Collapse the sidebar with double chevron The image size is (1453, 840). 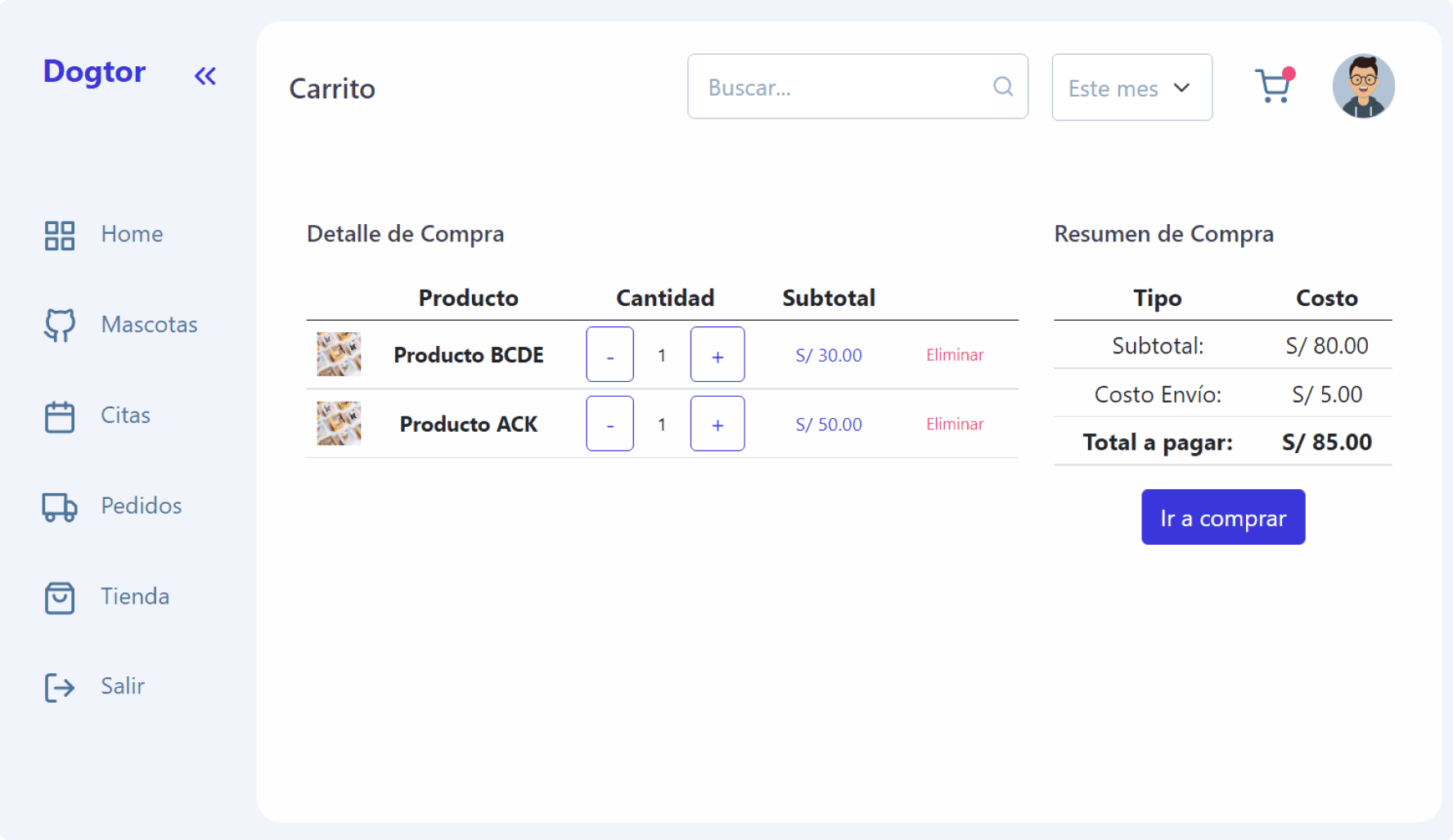[205, 76]
